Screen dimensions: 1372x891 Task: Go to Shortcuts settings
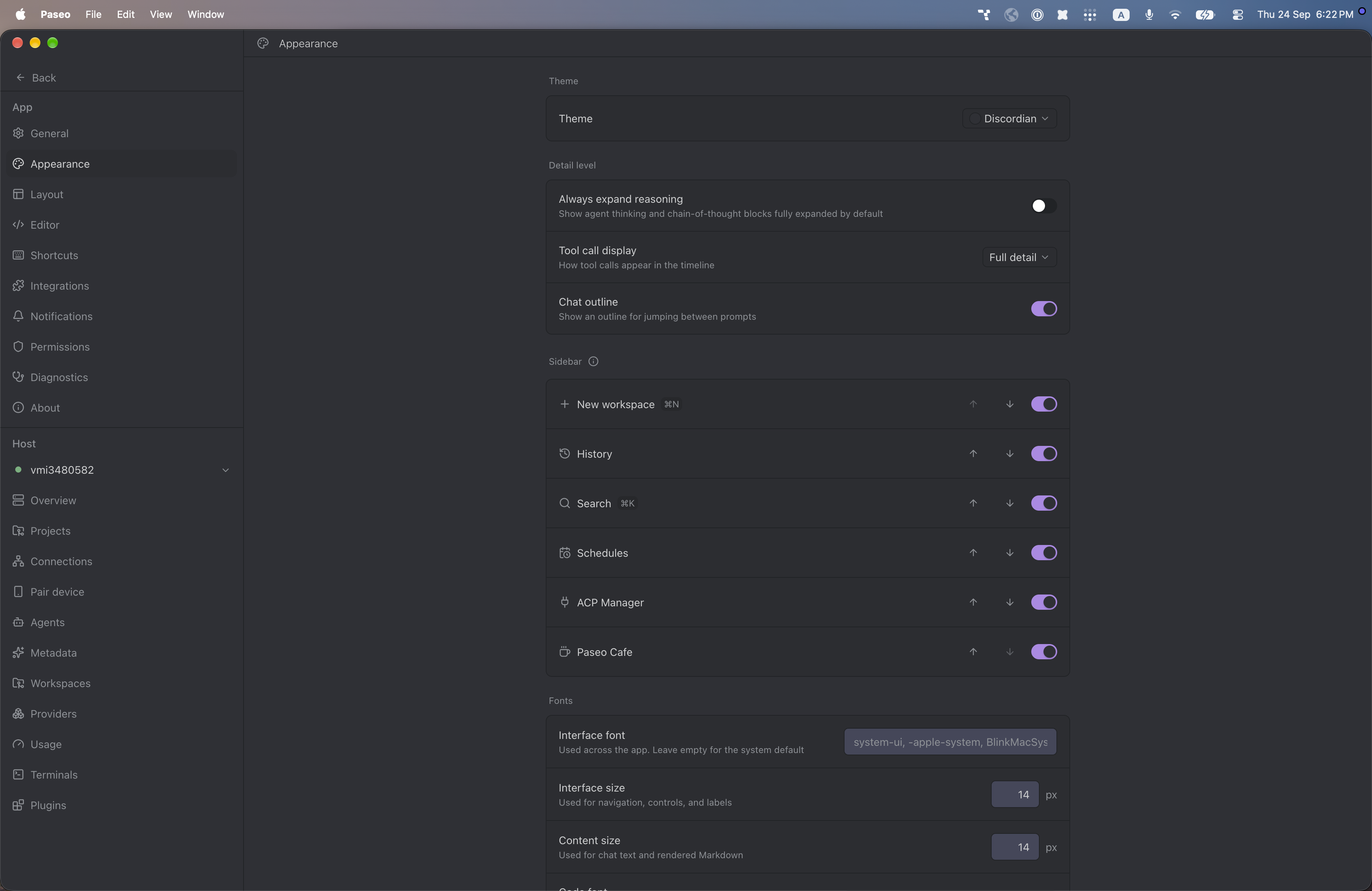(x=122, y=255)
